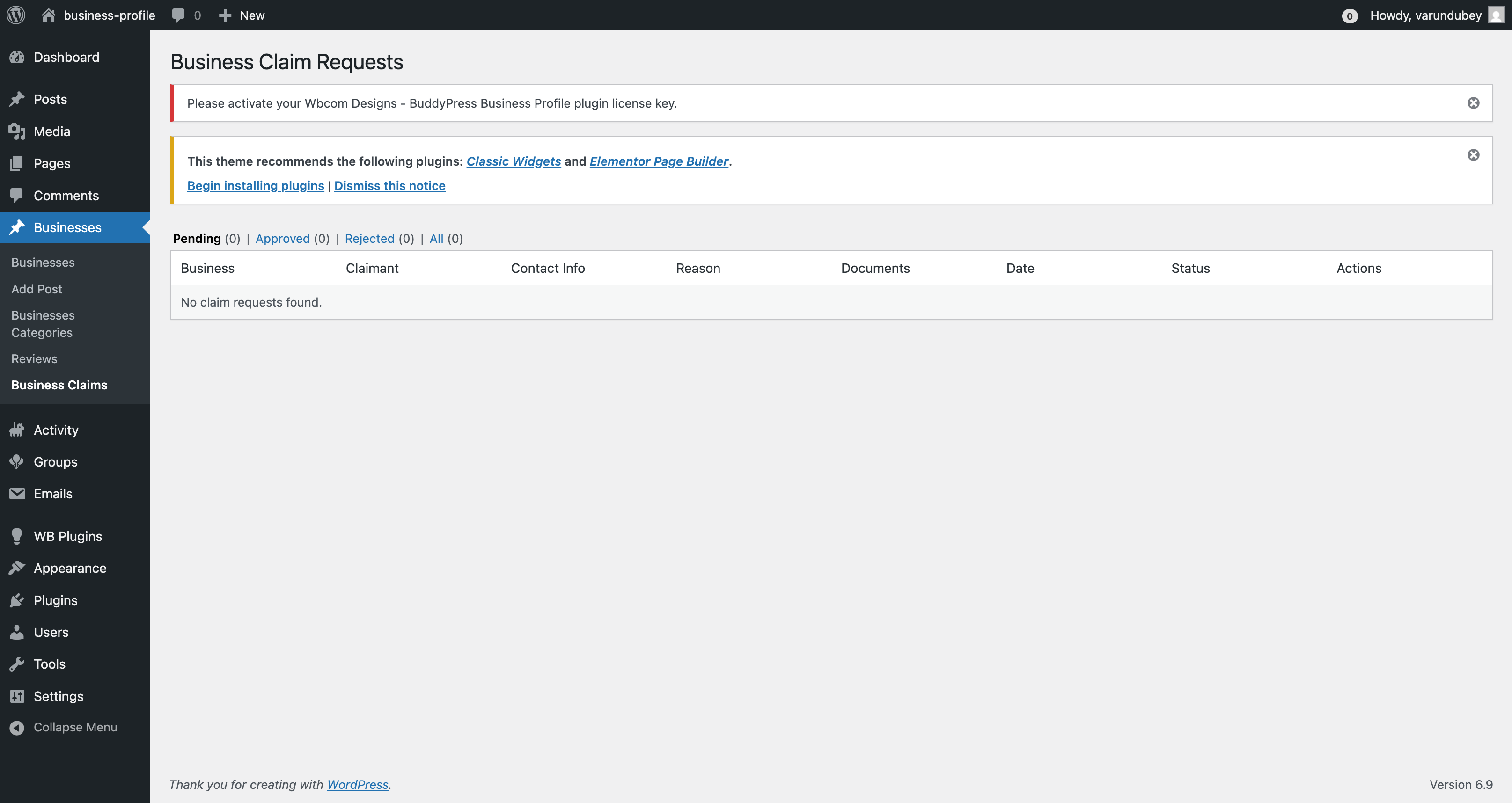The height and width of the screenshot is (803, 1512).
Task: Open the Add Post submenu link
Action: point(37,289)
